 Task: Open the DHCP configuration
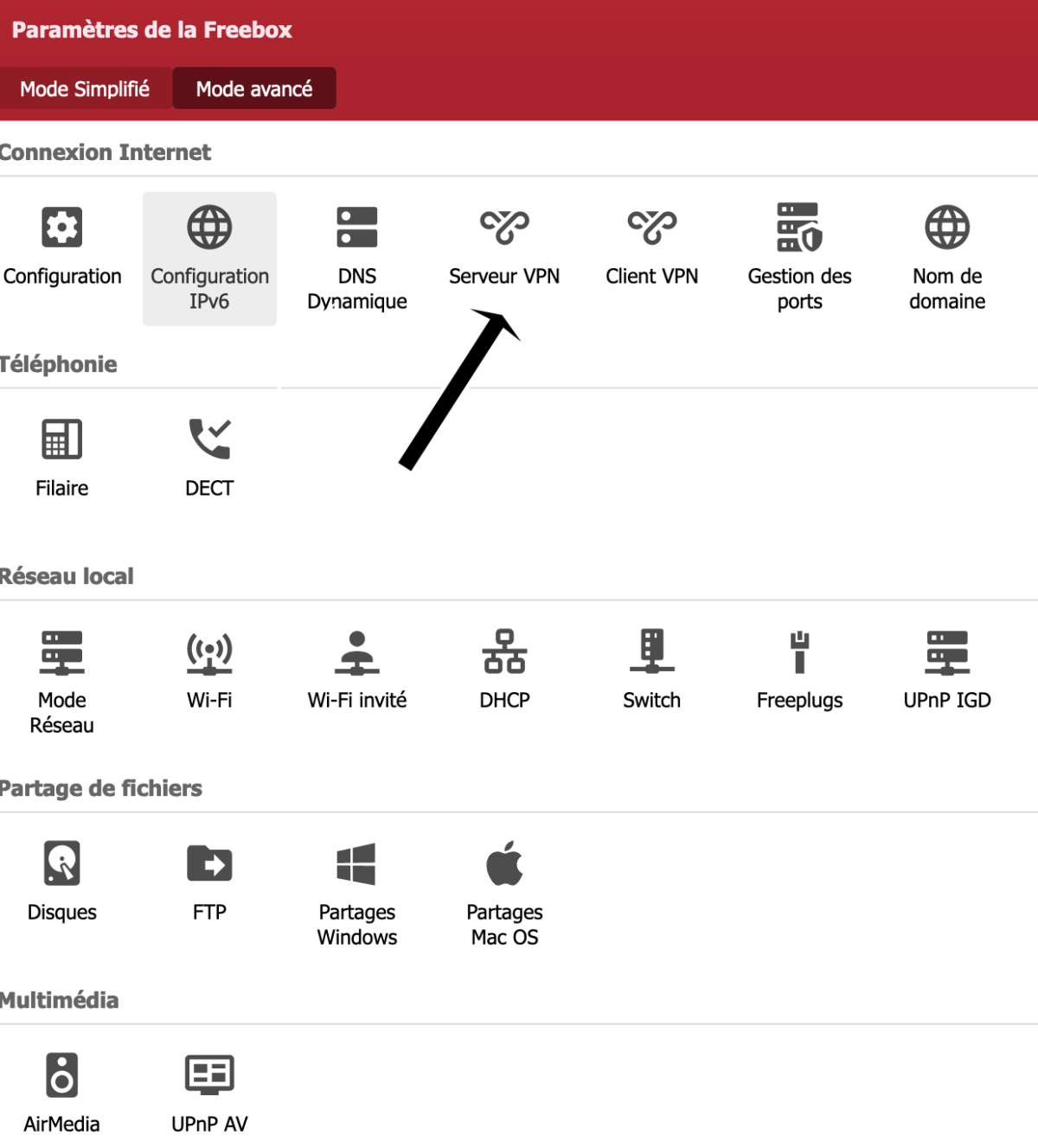(504, 652)
